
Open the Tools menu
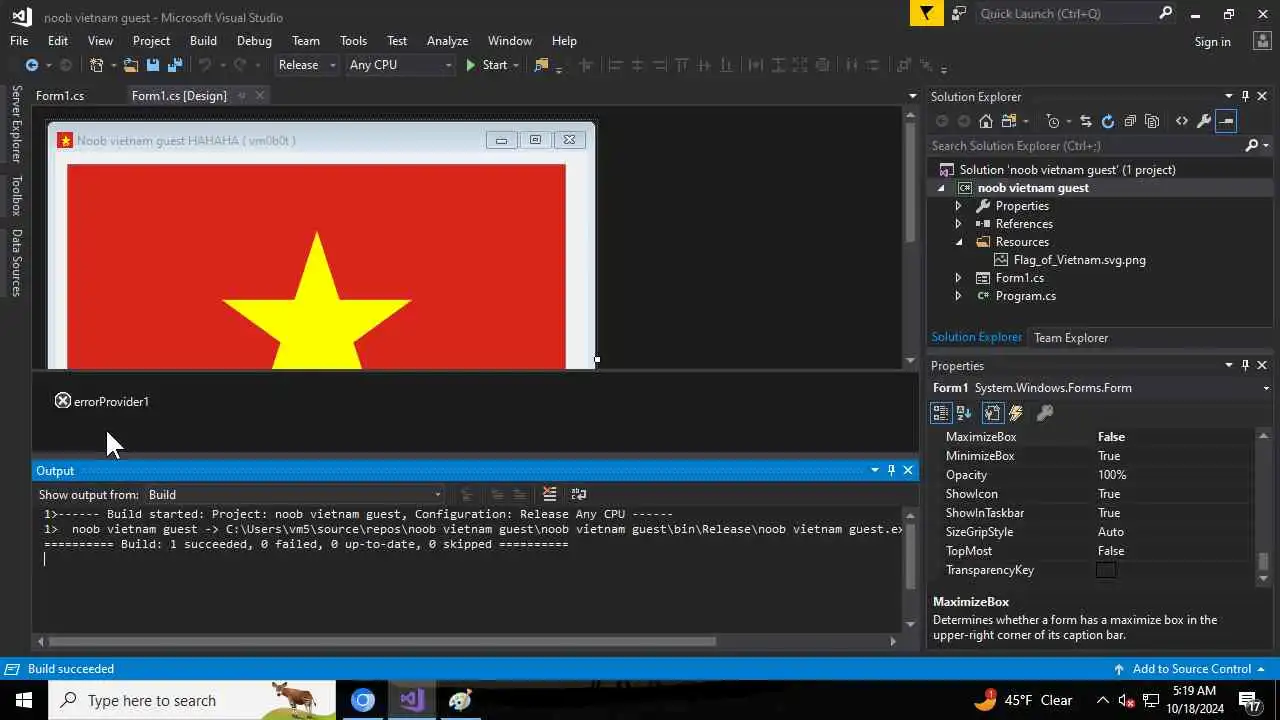click(x=353, y=41)
